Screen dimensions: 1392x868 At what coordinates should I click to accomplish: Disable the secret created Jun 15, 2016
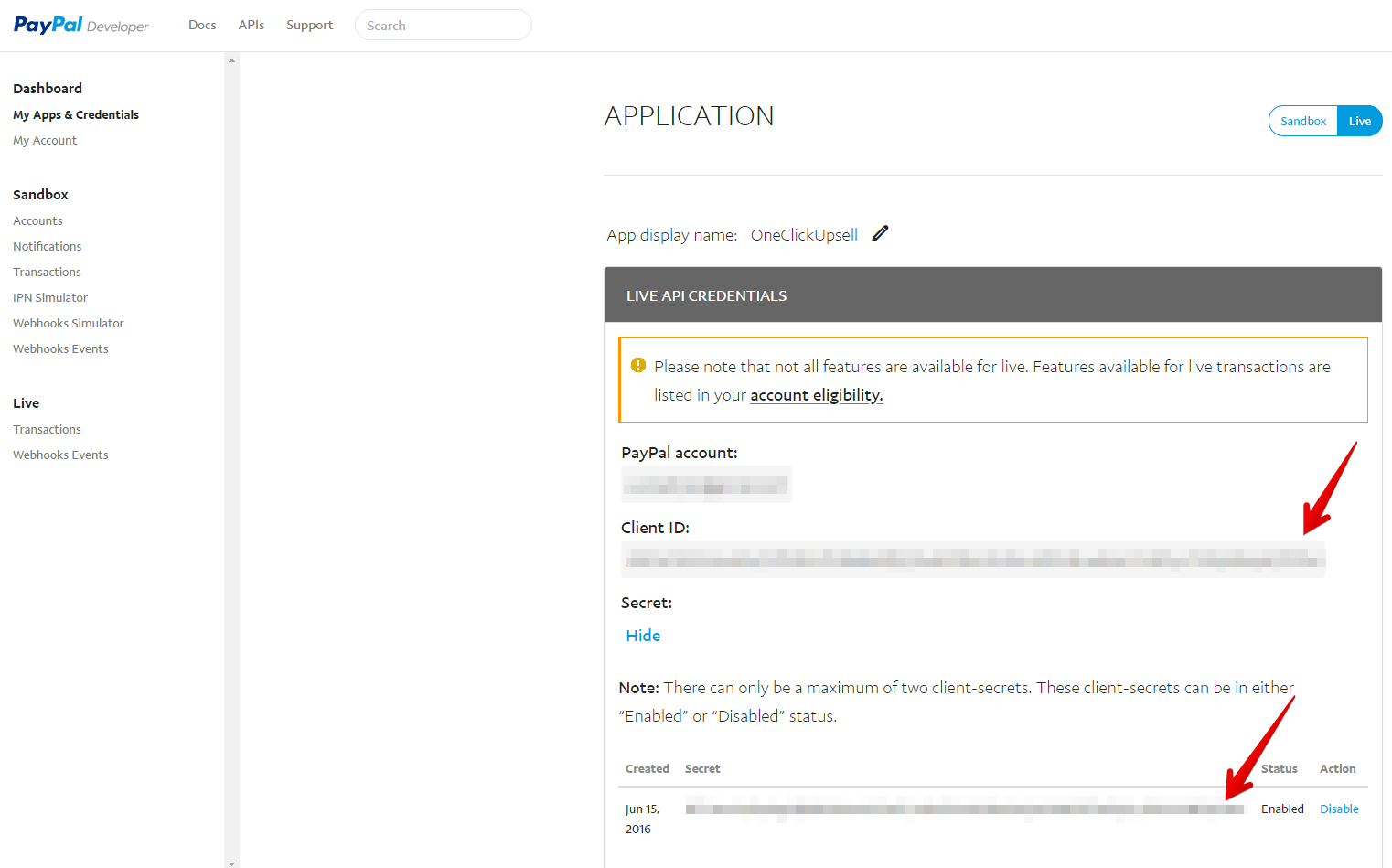(1339, 809)
